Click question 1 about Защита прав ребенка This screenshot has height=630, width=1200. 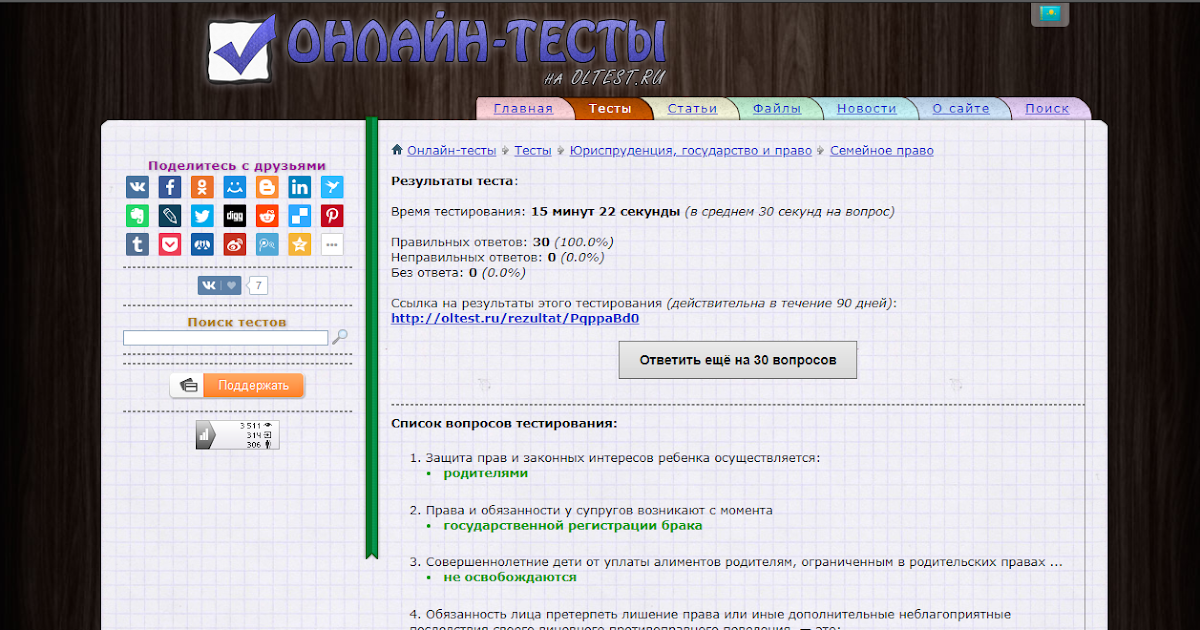[x=623, y=458]
